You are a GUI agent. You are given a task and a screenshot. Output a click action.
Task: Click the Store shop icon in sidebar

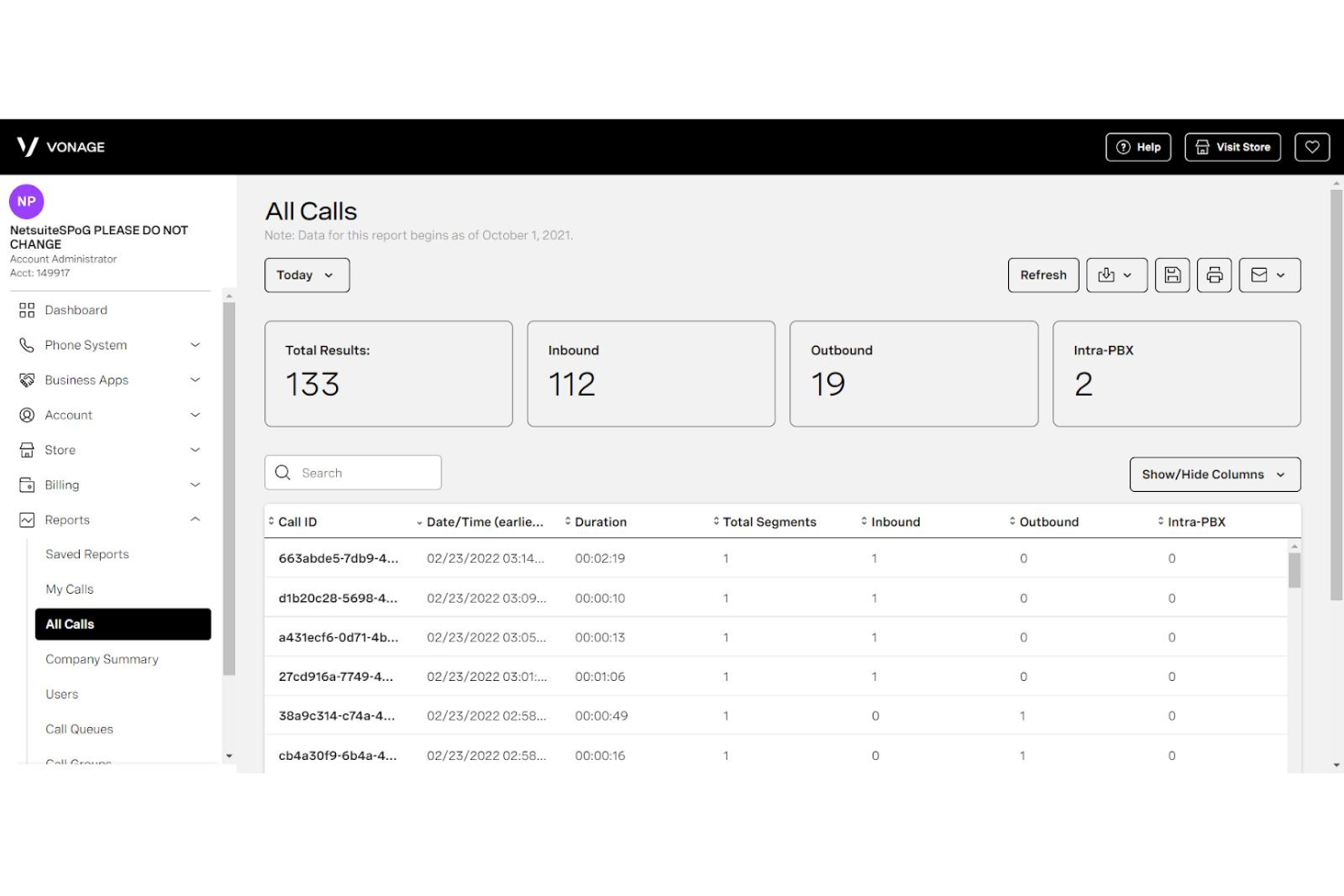(x=26, y=450)
